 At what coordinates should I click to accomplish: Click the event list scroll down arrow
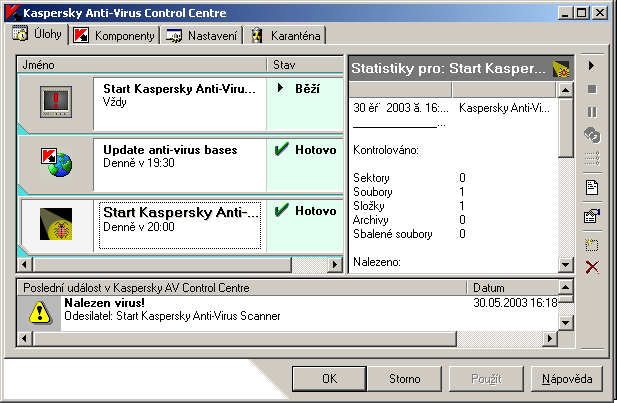click(x=565, y=323)
